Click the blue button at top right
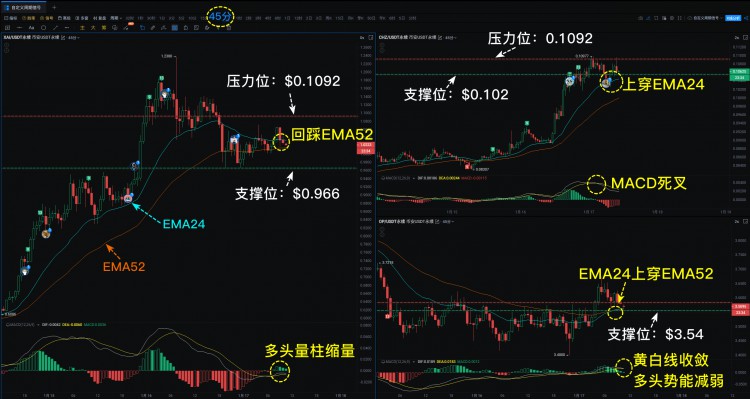The height and width of the screenshot is (399, 750). click(x=733, y=18)
